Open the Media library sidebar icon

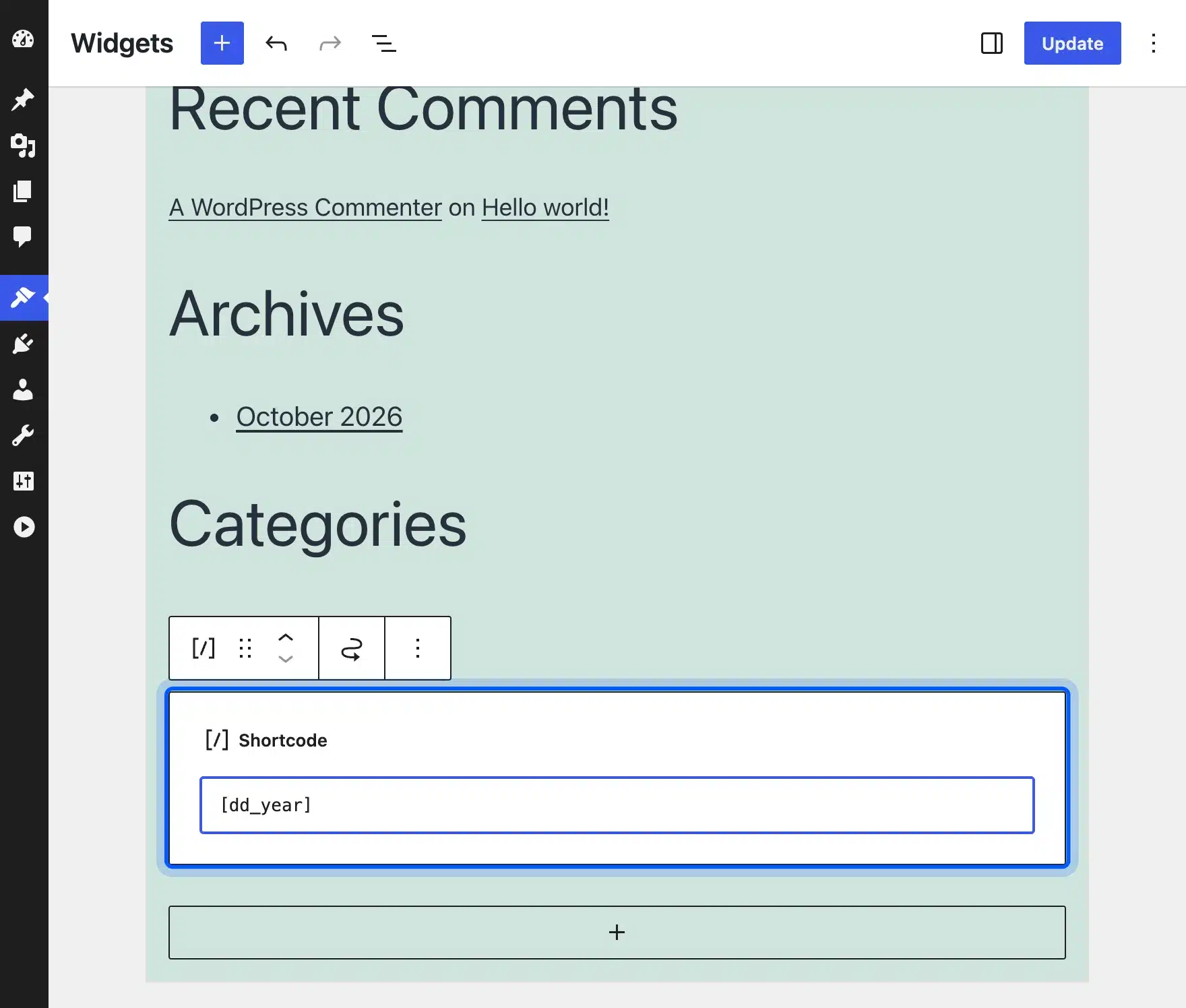coord(24,146)
